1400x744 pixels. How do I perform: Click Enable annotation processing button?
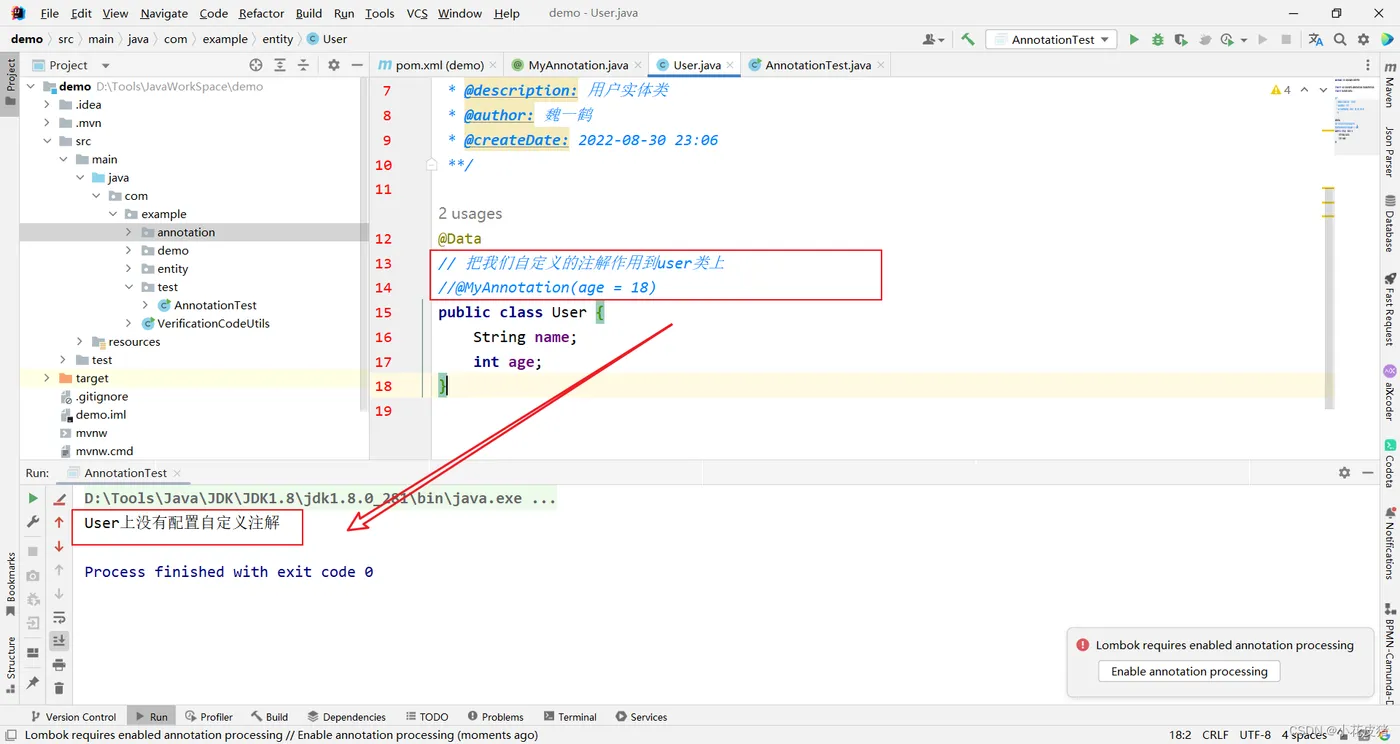coord(1189,672)
